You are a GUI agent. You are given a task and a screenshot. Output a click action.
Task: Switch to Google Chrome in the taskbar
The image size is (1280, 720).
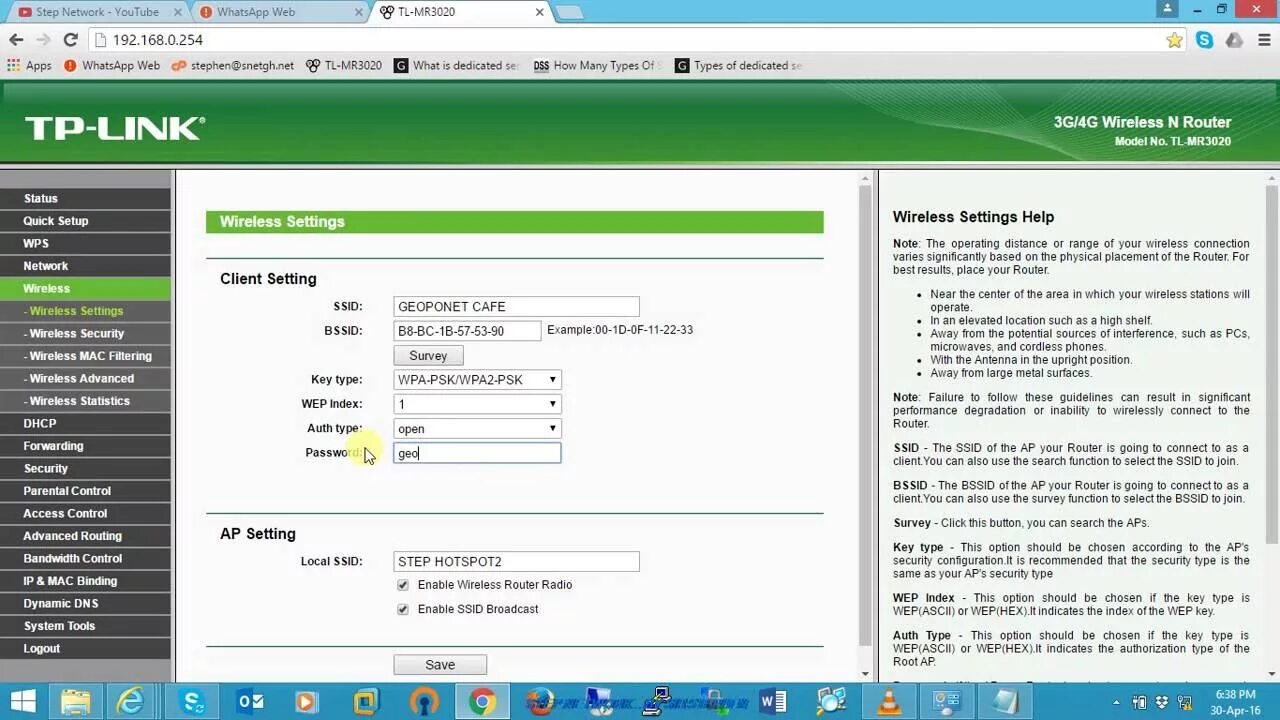click(x=481, y=701)
